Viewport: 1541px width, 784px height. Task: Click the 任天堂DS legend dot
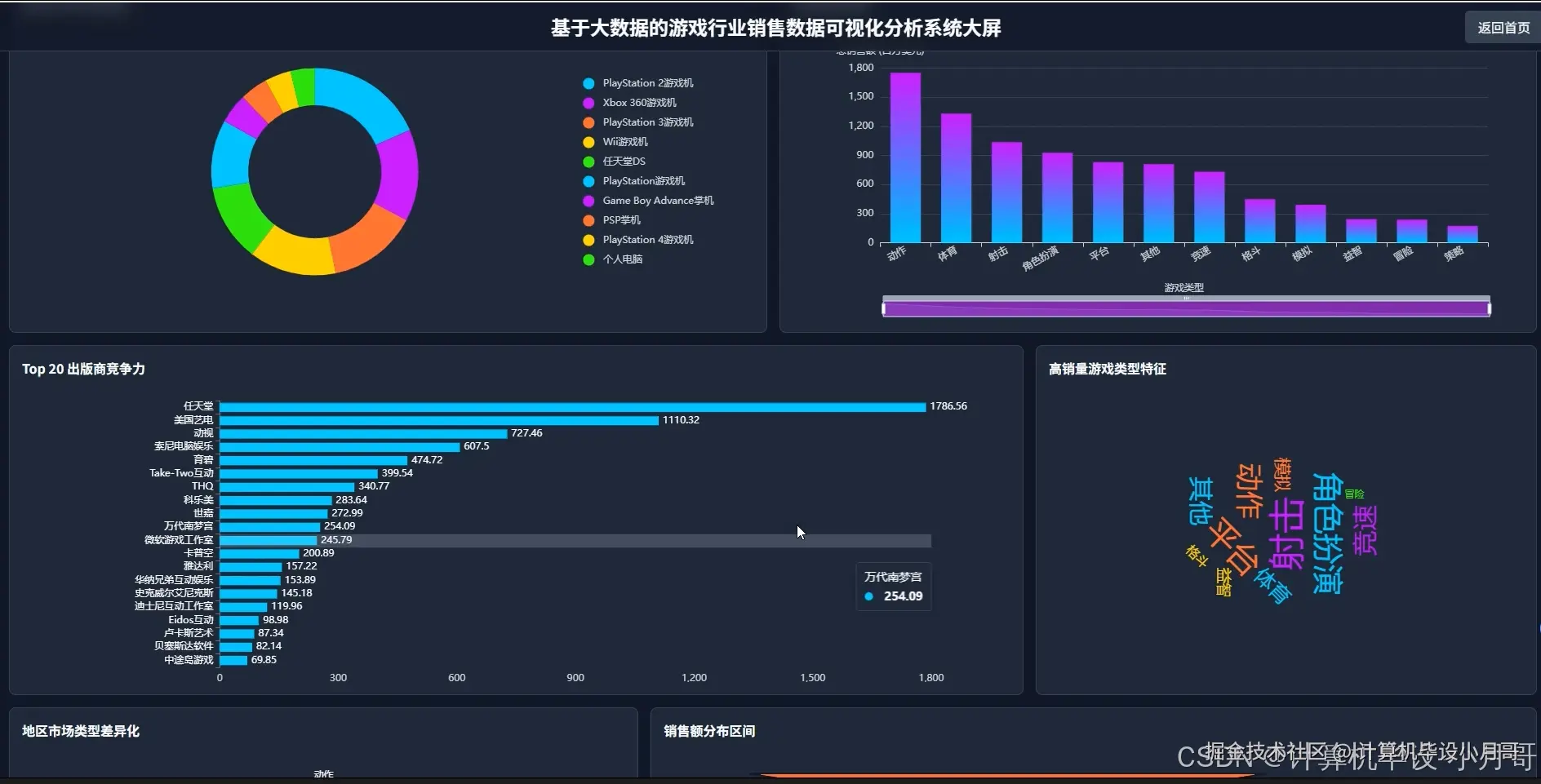point(588,161)
